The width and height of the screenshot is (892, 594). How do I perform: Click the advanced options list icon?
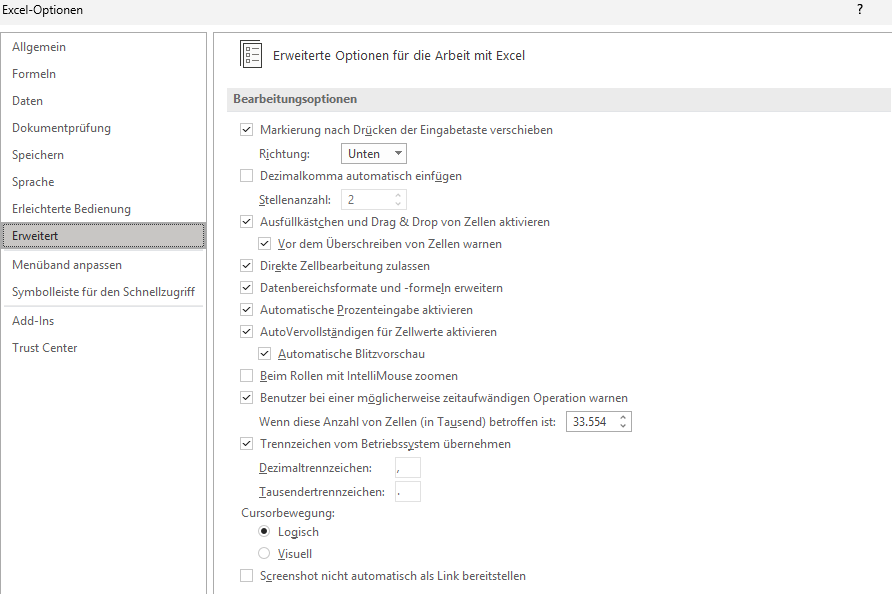[x=251, y=55]
